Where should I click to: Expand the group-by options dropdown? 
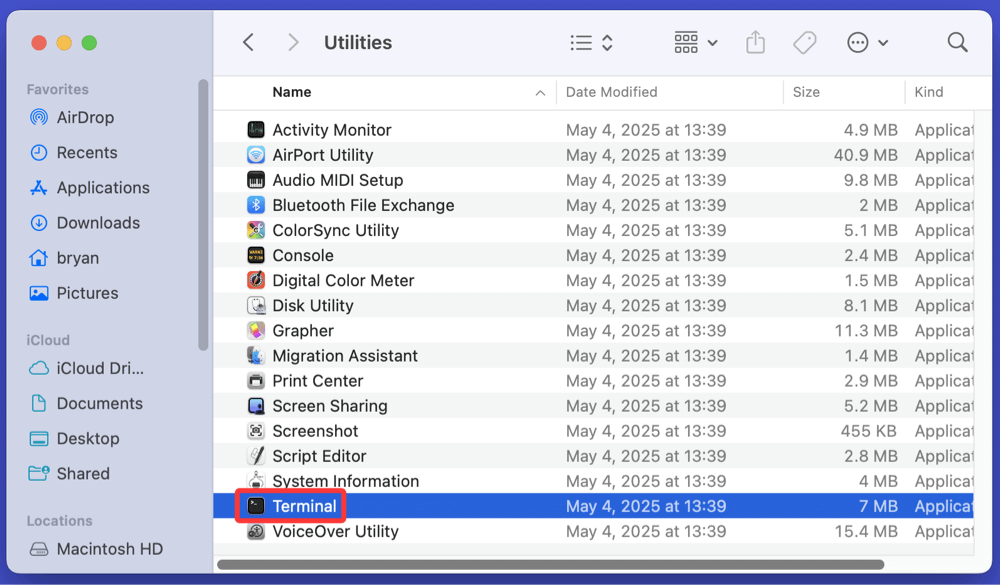[x=696, y=42]
